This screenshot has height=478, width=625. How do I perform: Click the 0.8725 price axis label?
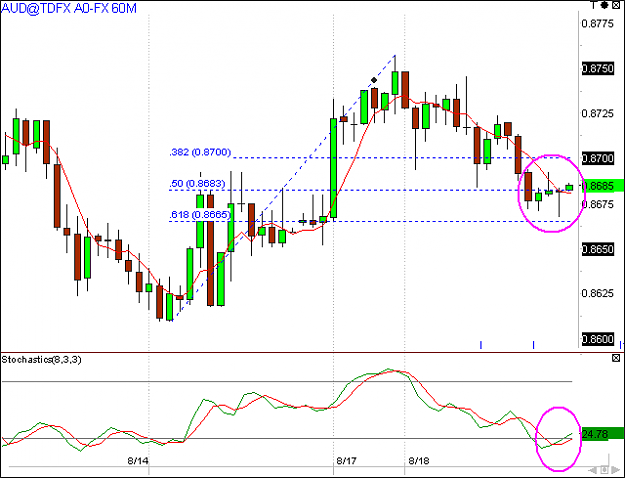(597, 114)
